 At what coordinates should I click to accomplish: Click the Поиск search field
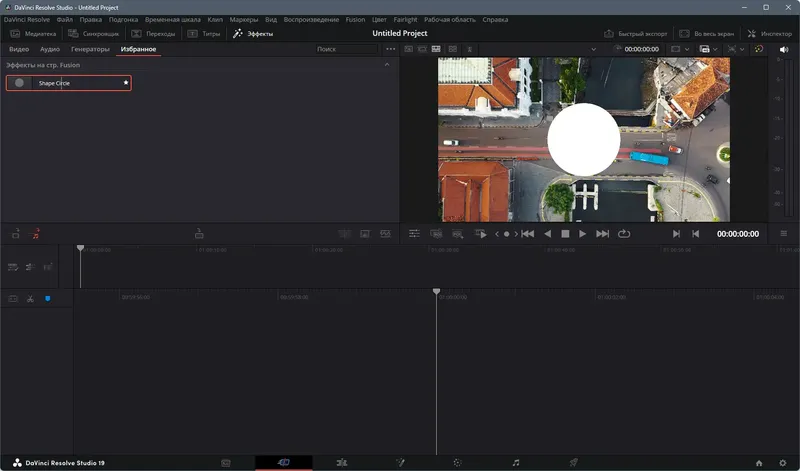point(346,49)
